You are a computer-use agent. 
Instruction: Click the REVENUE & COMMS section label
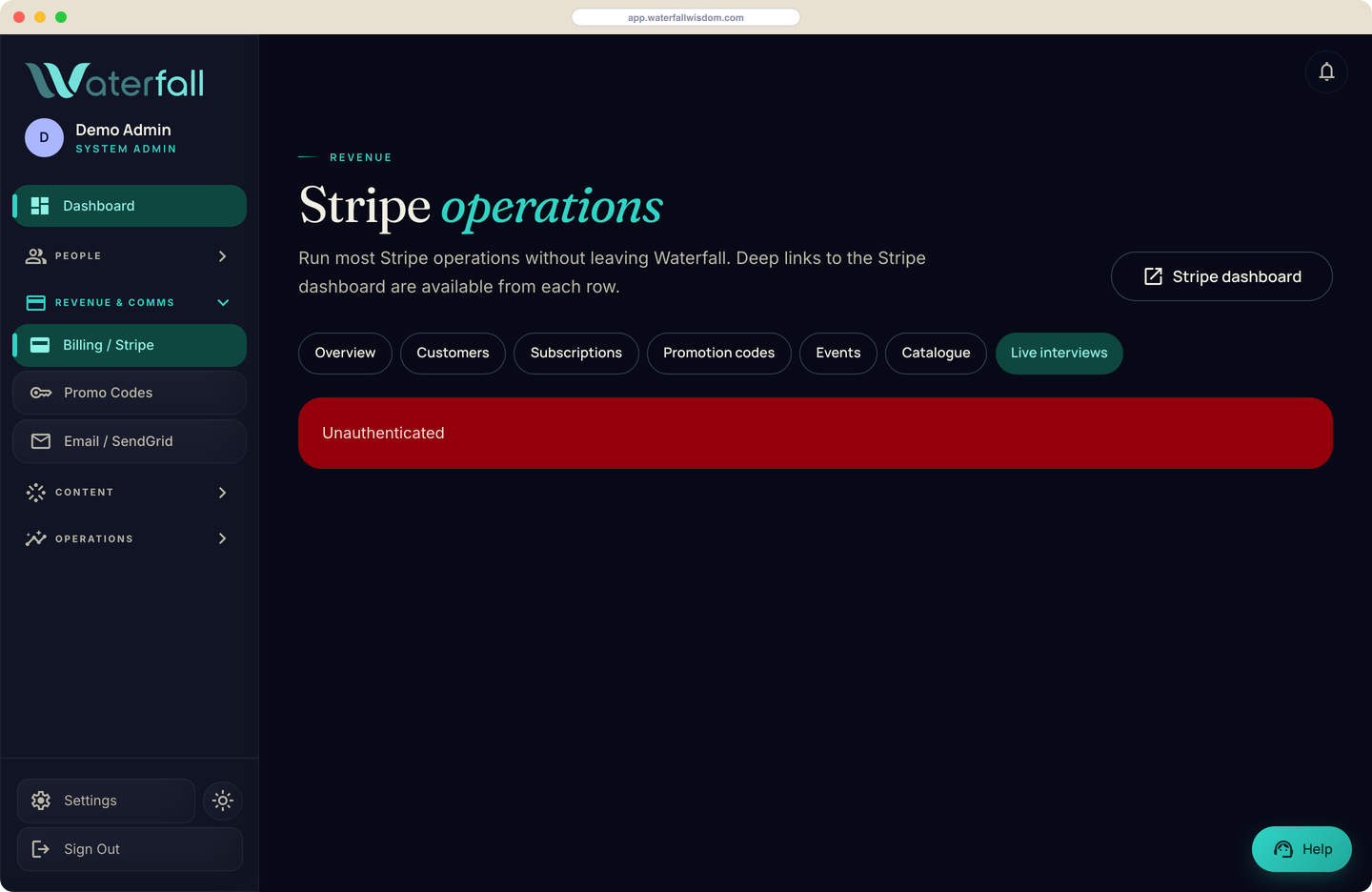pos(114,303)
